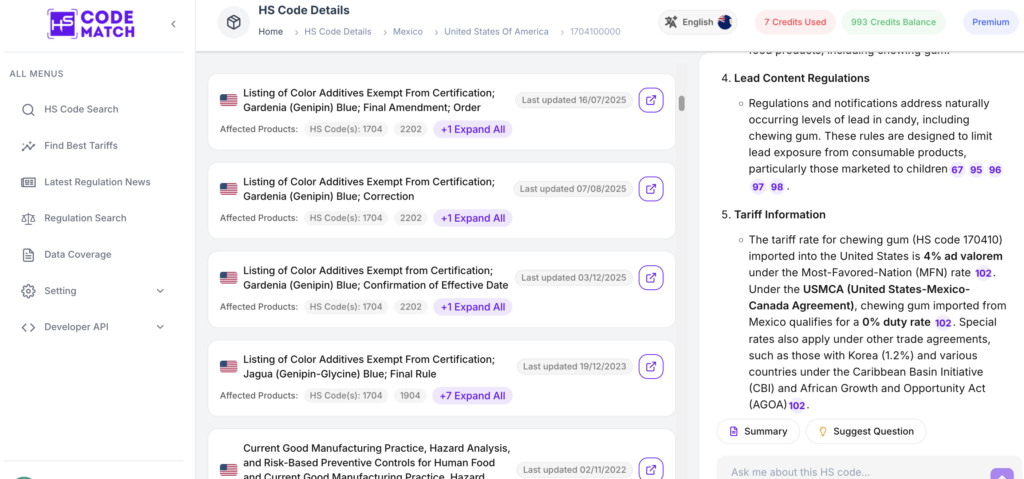Click +7 Expand All on Jagua Blue card
This screenshot has height=479, width=1024.
[473, 396]
